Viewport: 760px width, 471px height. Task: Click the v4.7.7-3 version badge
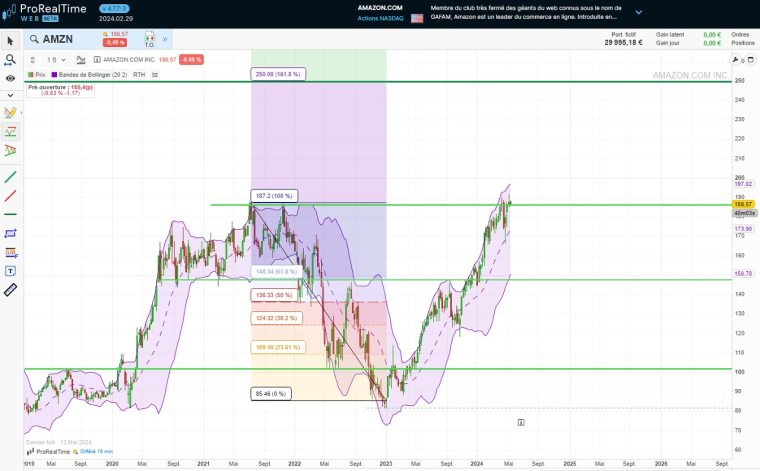click(114, 8)
